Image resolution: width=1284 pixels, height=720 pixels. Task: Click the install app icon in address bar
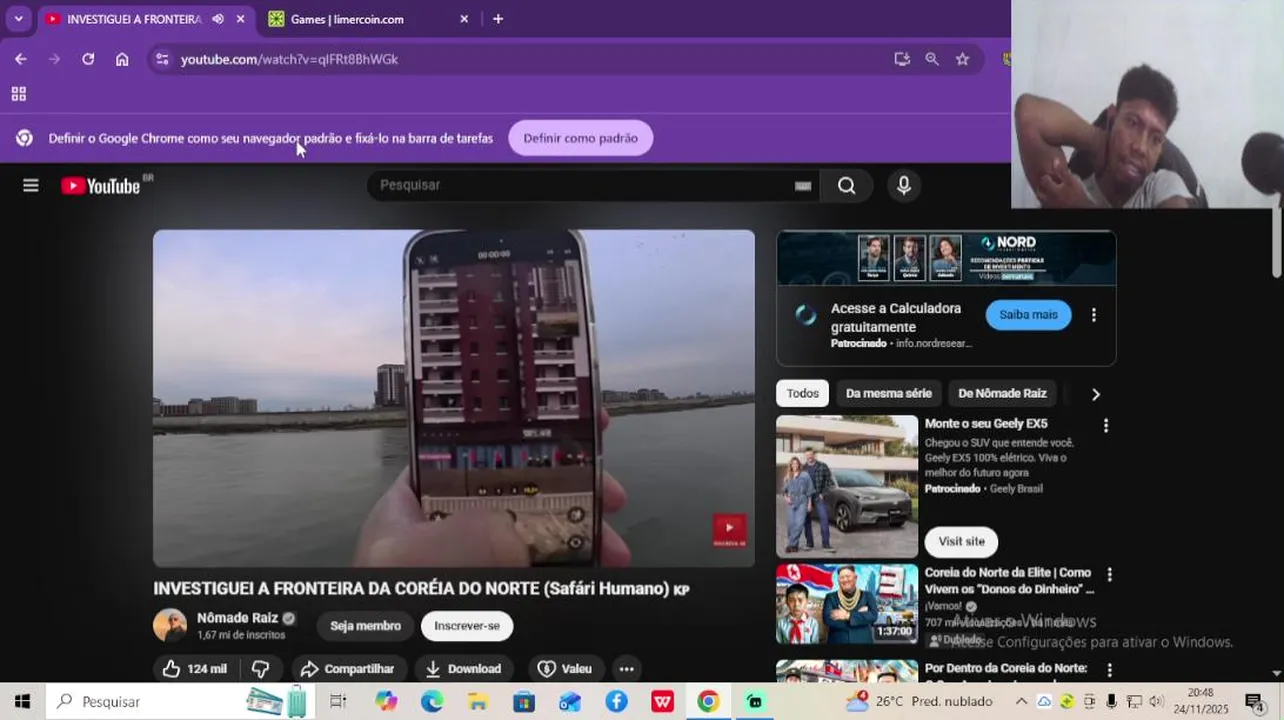[x=902, y=59]
